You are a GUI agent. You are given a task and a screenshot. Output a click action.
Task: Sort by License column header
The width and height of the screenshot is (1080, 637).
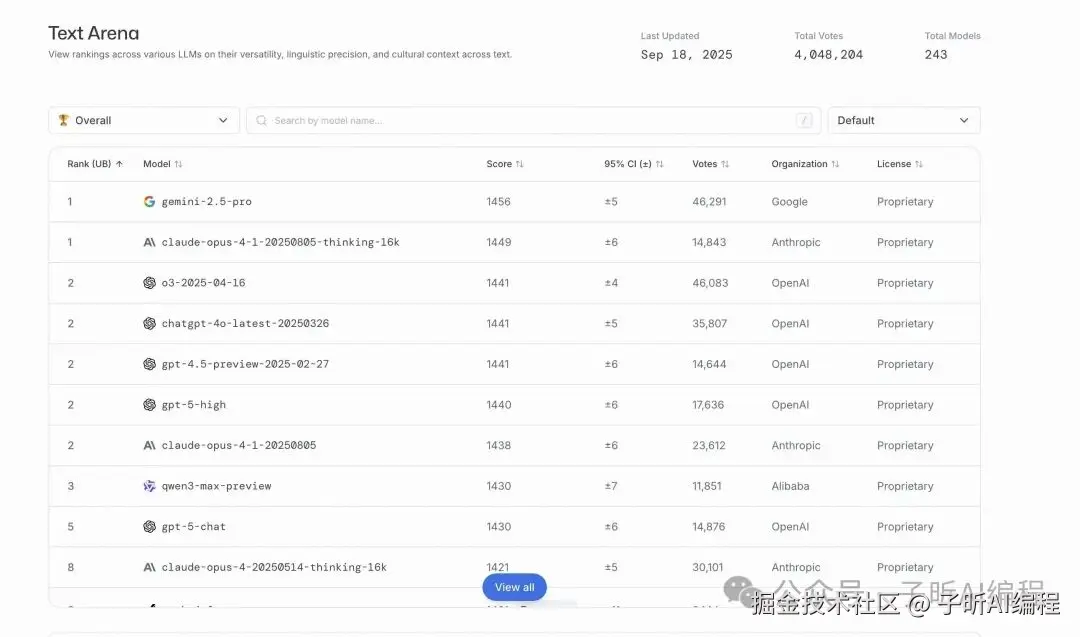click(x=900, y=164)
